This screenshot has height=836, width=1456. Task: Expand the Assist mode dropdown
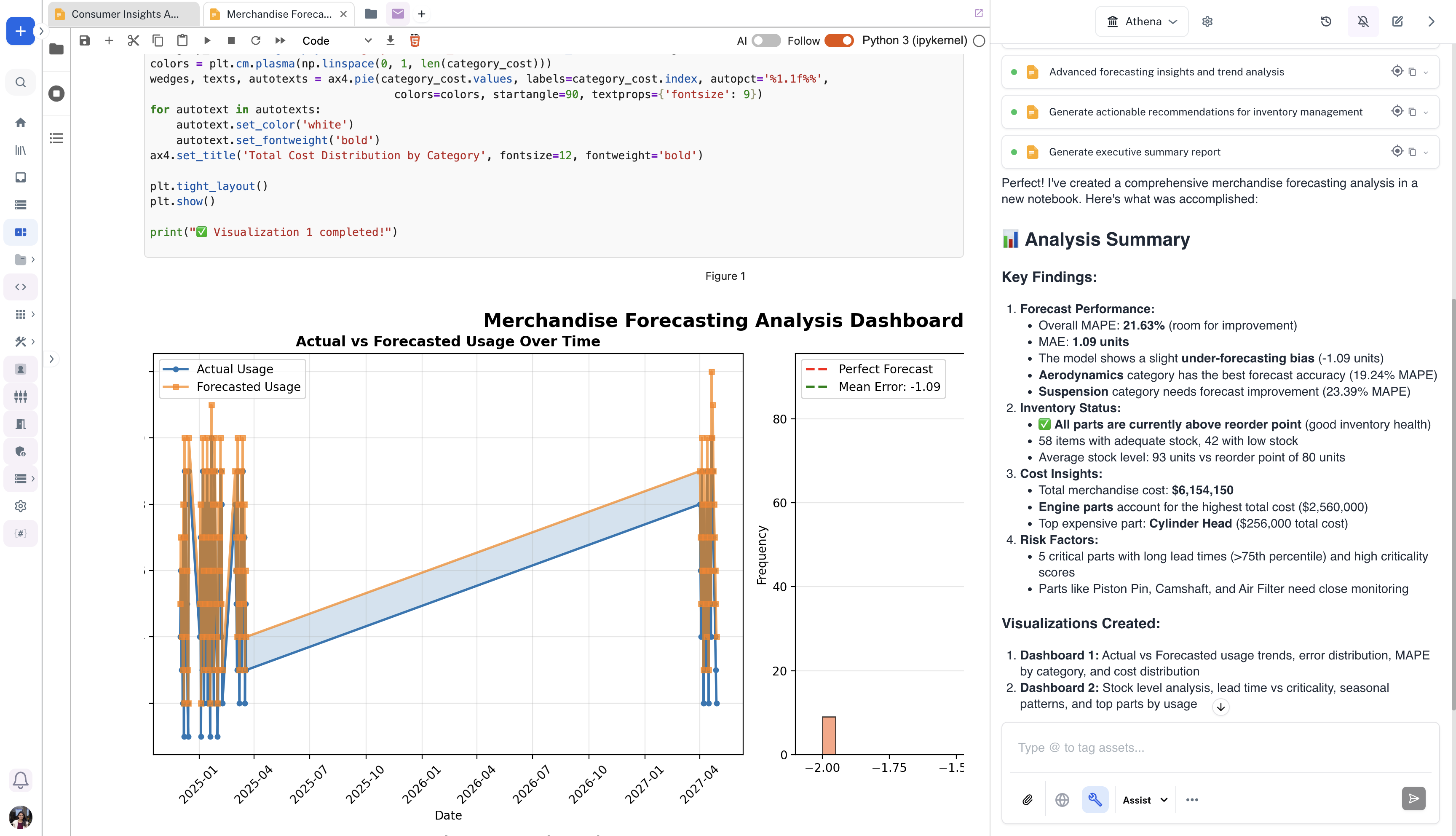[x=1145, y=799]
